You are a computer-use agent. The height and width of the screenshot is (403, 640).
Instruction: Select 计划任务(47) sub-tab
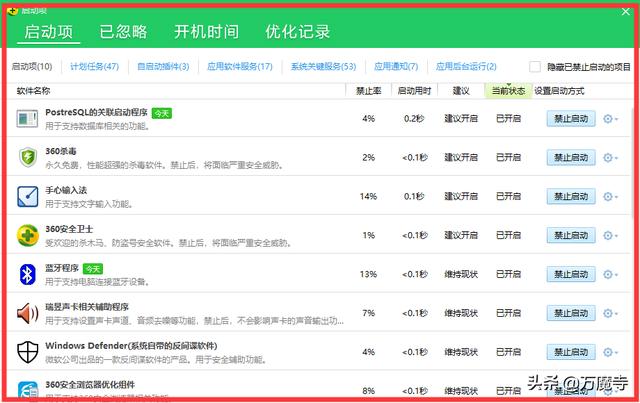pyautogui.click(x=94, y=67)
